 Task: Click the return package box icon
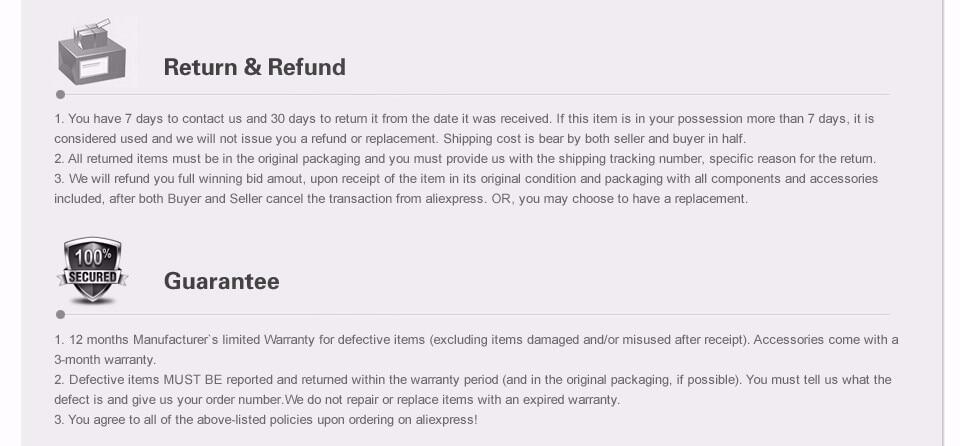pyautogui.click(x=92, y=53)
